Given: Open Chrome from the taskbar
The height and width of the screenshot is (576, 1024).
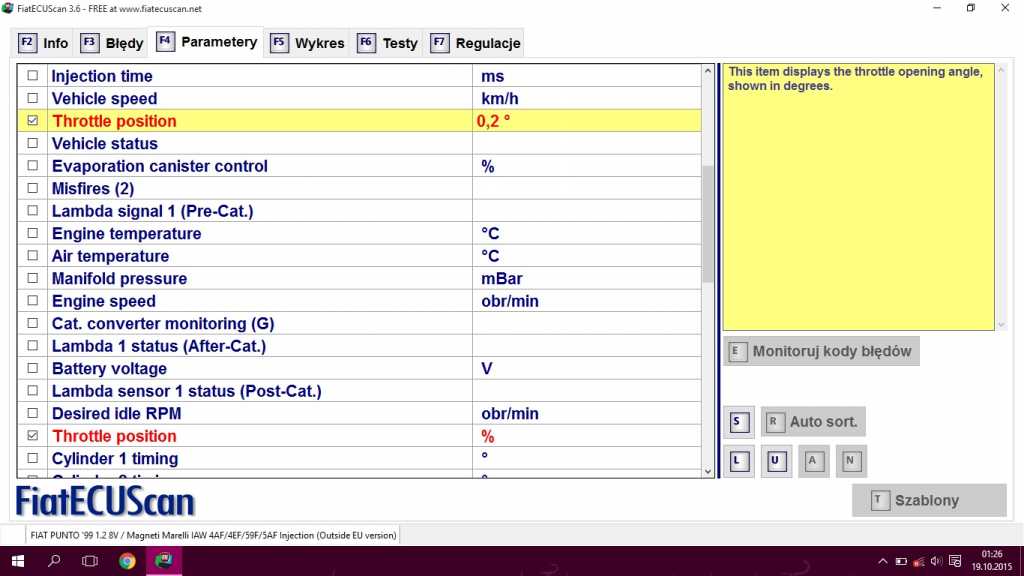Looking at the screenshot, I should tap(127, 561).
